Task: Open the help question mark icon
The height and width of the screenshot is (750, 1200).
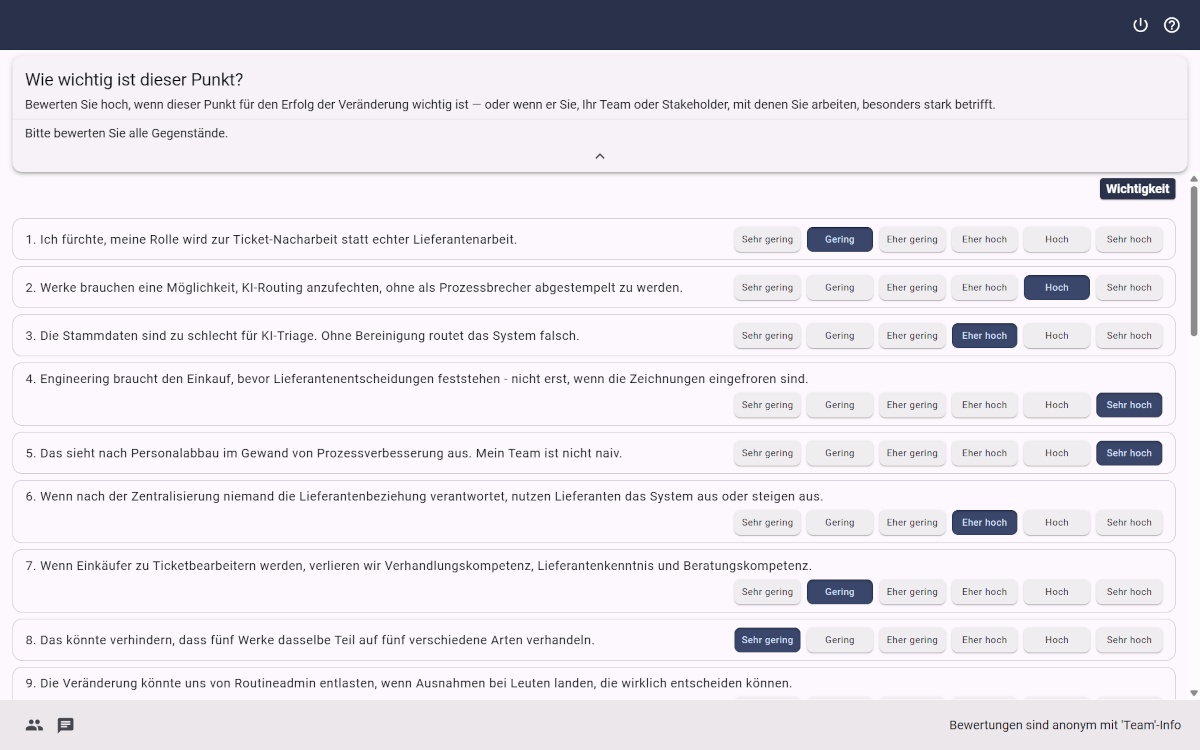Action: (1172, 25)
